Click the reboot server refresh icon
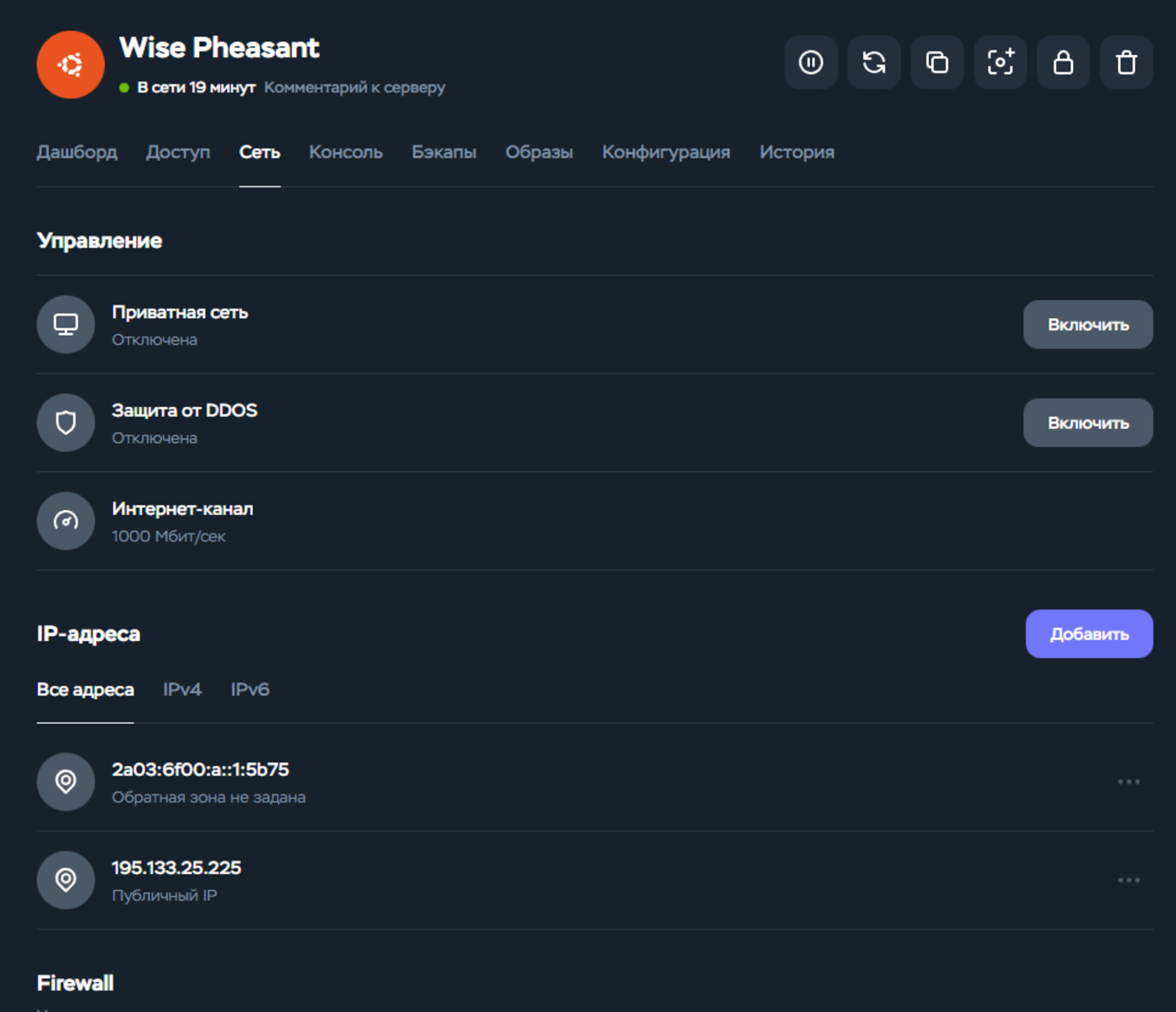 874,62
